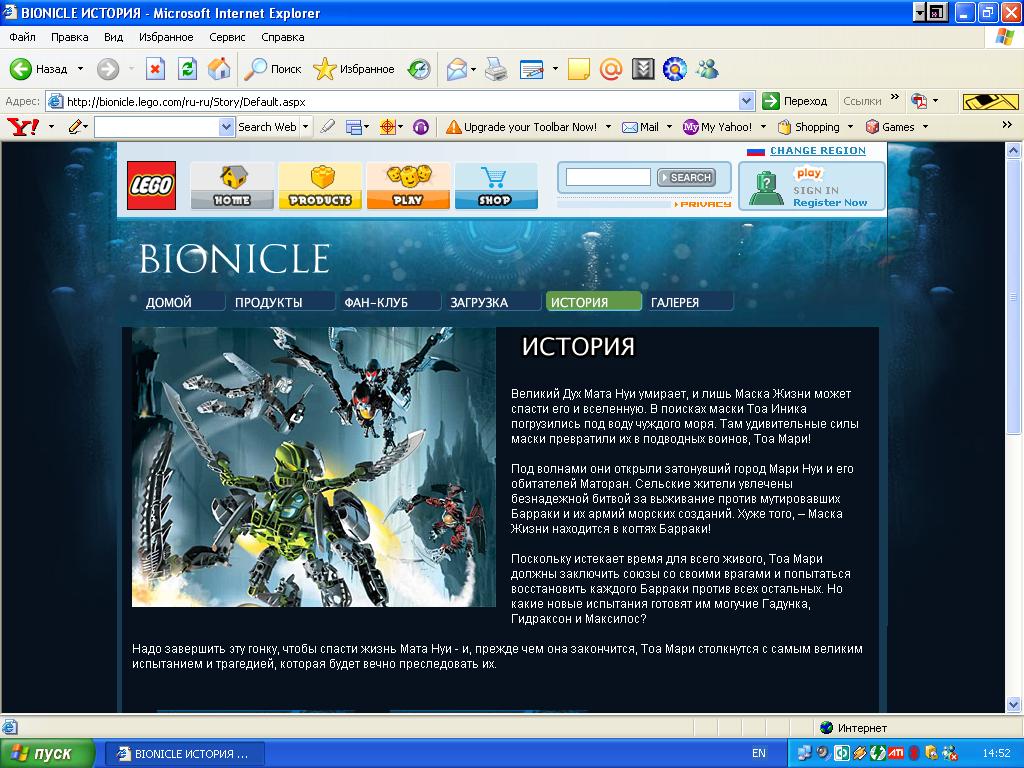Open the Games dropdown arrow

point(925,127)
